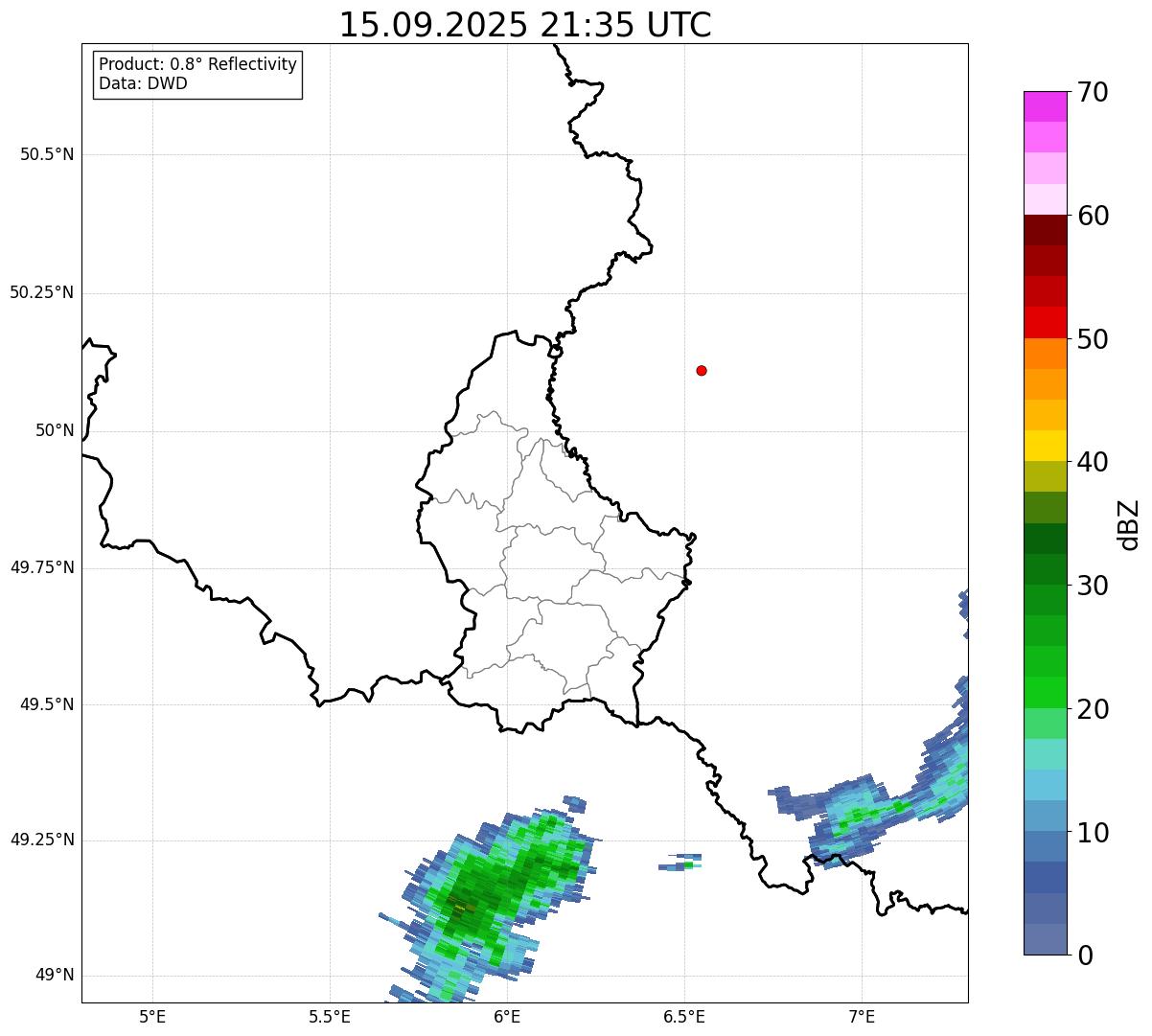Click the 5.5°E longitude label
This screenshot has height=1036, width=1152.
[330, 1016]
